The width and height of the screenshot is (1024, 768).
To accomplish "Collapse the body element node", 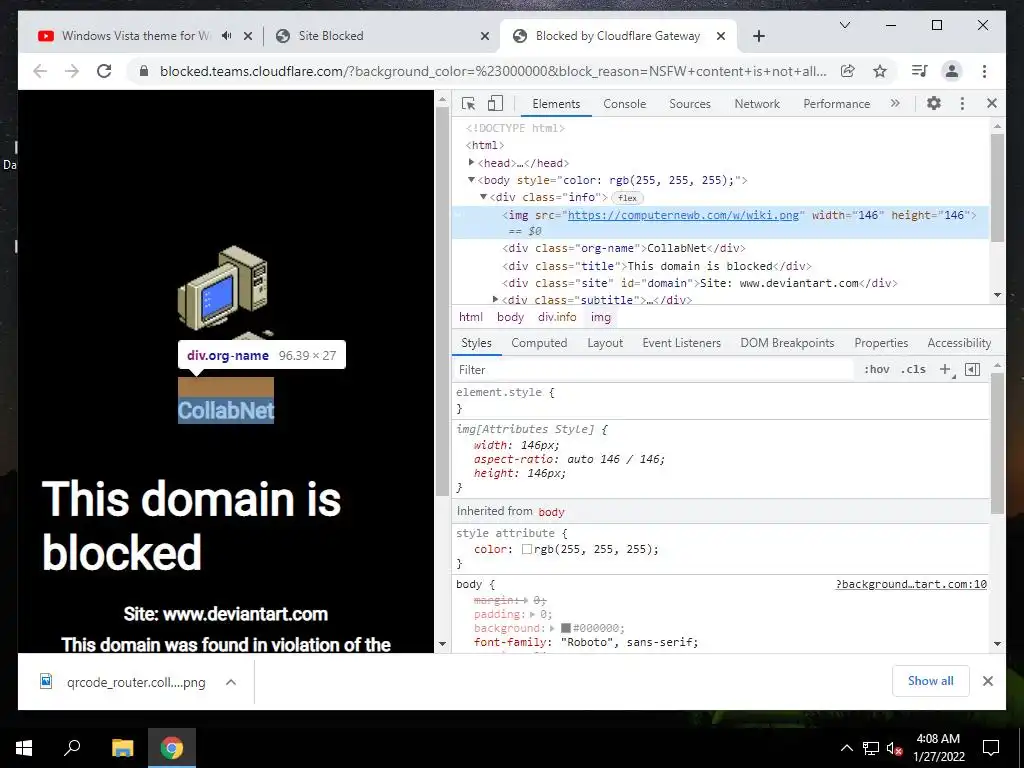I will [x=471, y=180].
